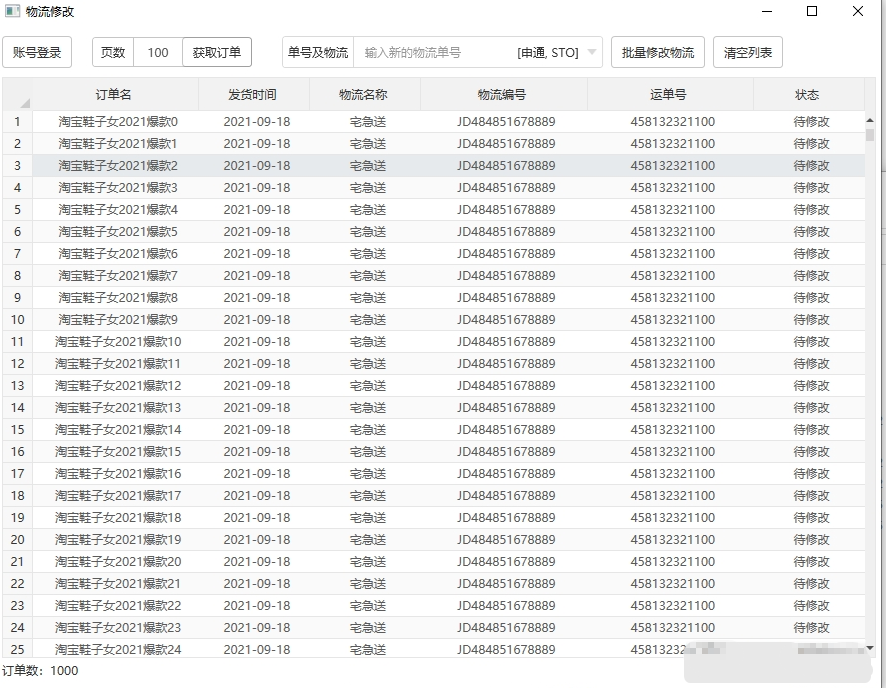887x688 pixels.
Task: Click the 清空列表 button
Action: (748, 53)
